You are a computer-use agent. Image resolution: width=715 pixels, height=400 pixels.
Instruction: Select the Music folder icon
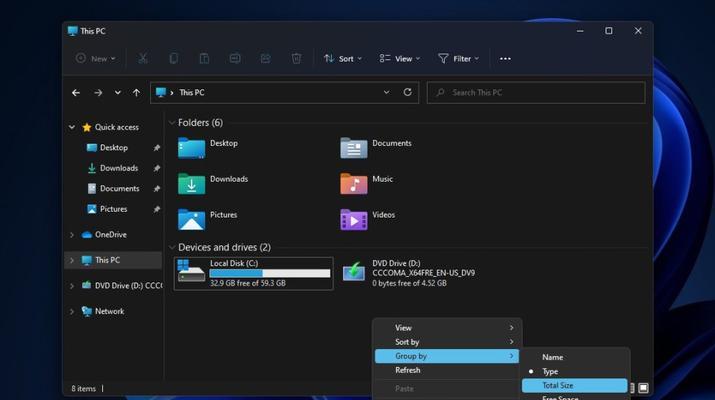(353, 183)
